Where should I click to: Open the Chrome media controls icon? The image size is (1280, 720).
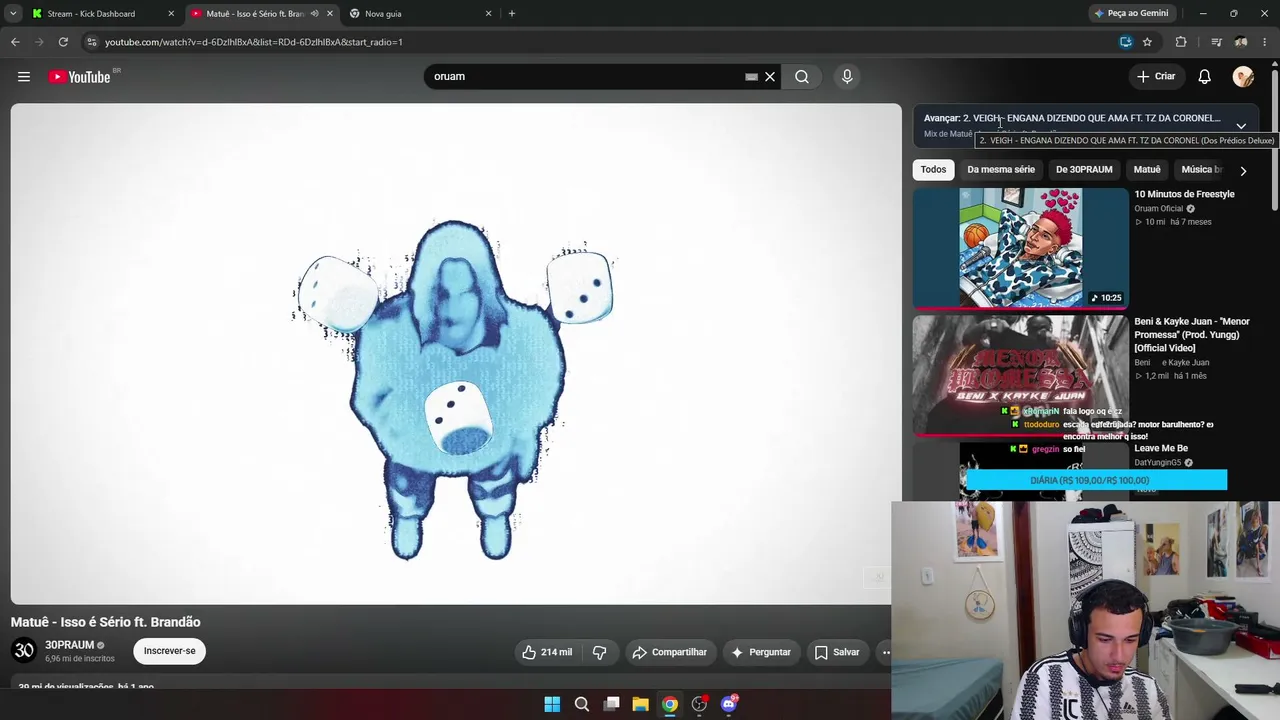pyautogui.click(x=1216, y=42)
